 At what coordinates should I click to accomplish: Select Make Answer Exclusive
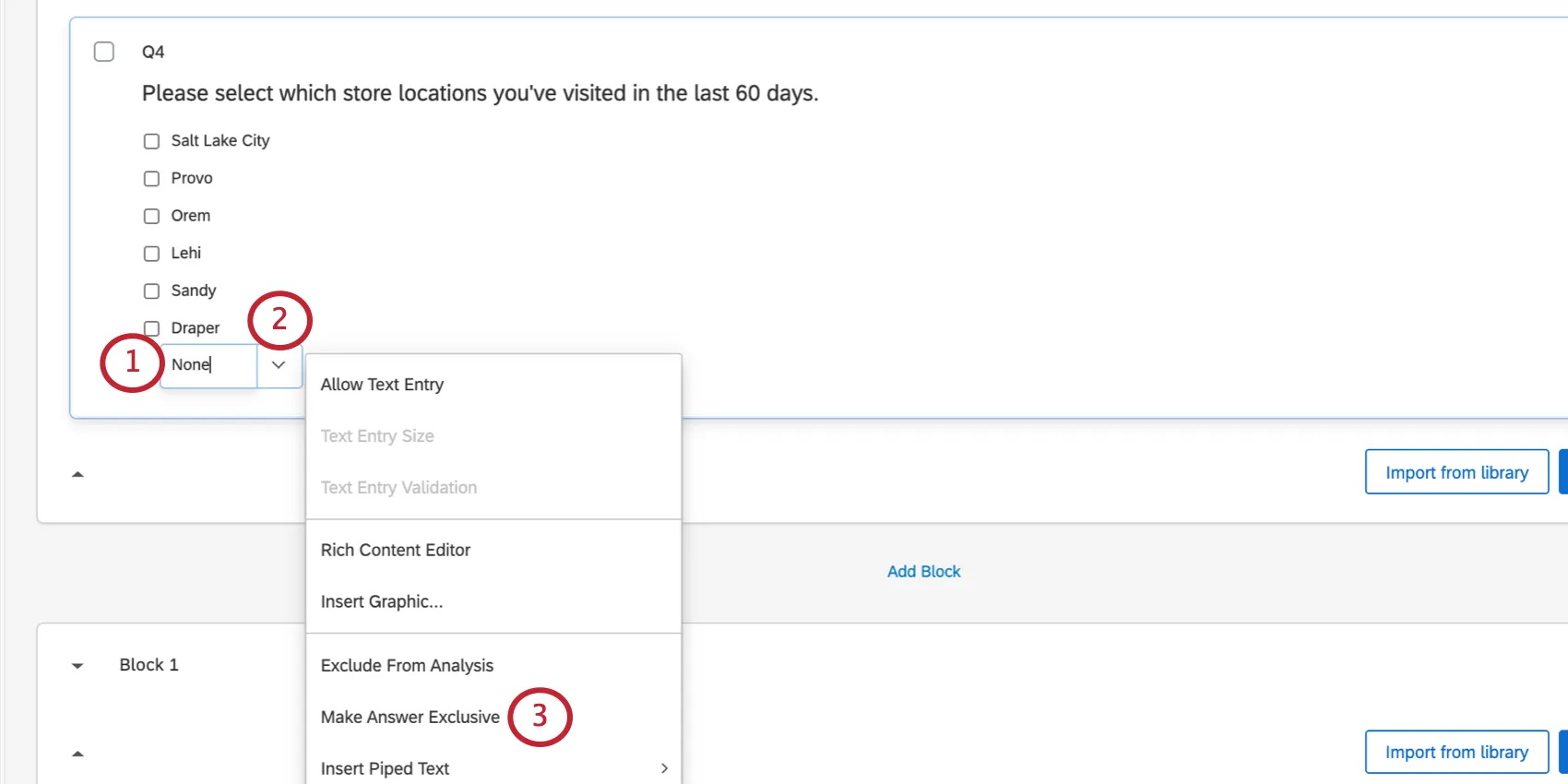[410, 717]
